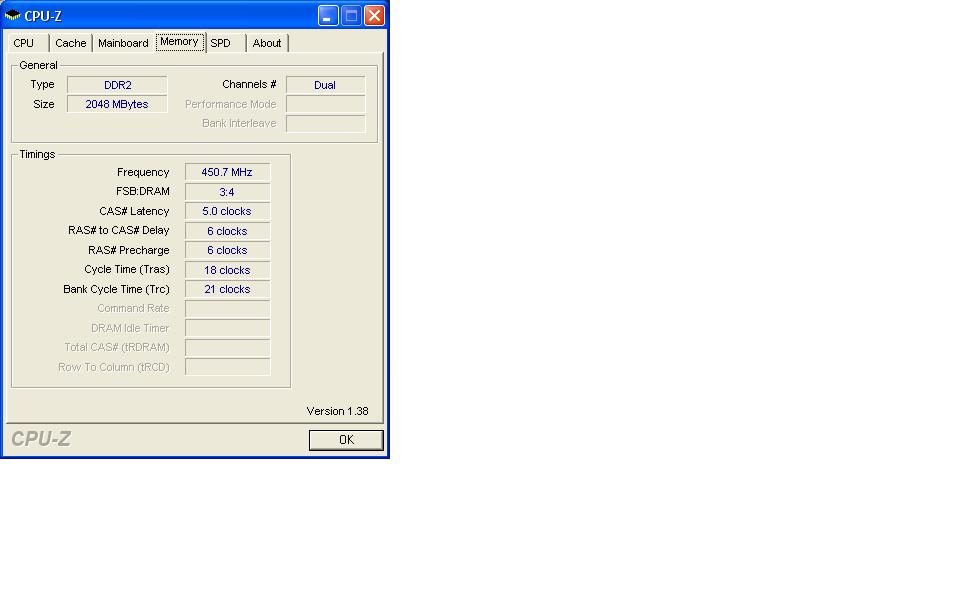Click the CPU-Z chip icon in title bar

[x=12, y=15]
